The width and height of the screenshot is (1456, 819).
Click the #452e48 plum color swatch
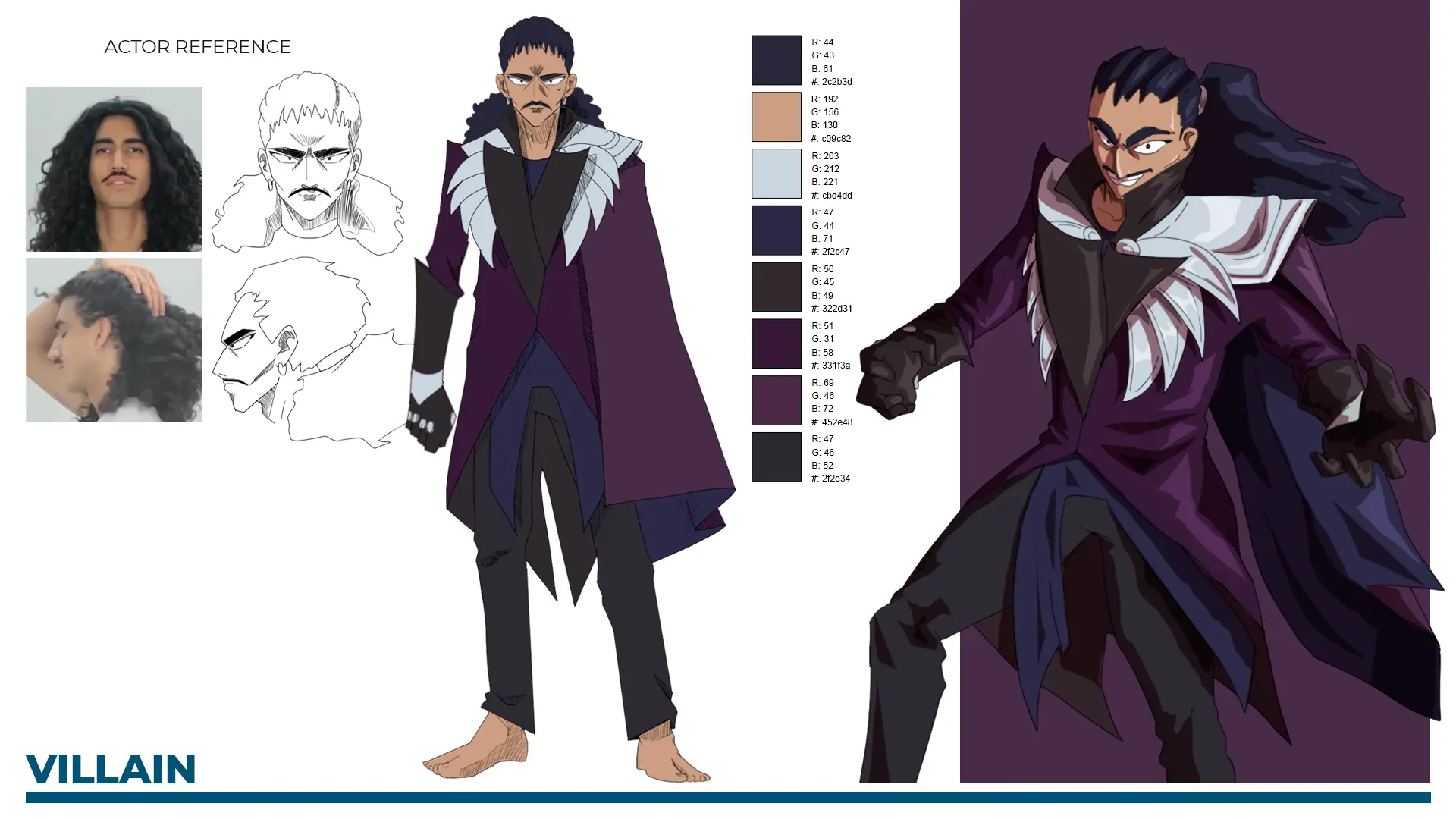click(776, 400)
